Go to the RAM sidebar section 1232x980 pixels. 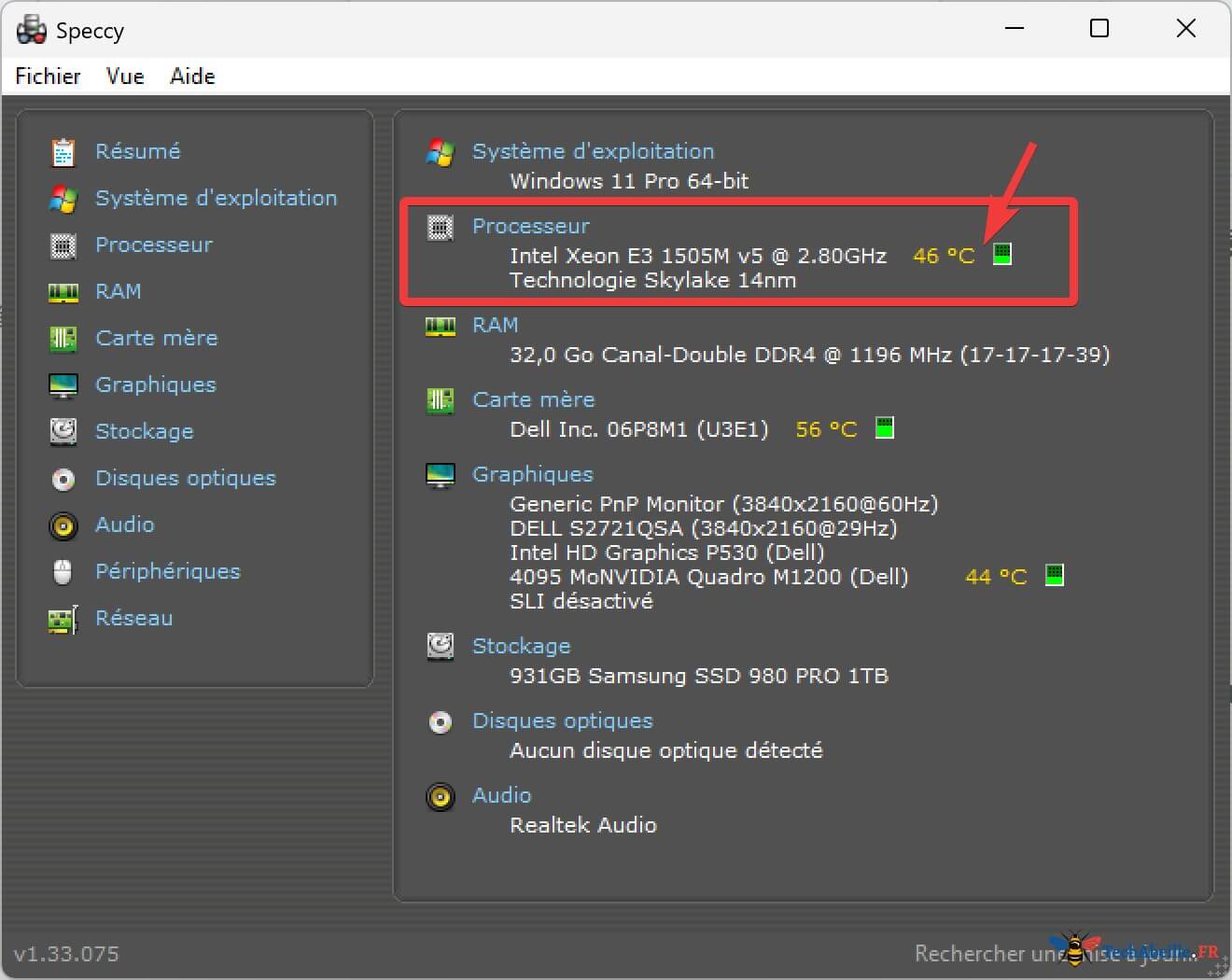(x=119, y=291)
